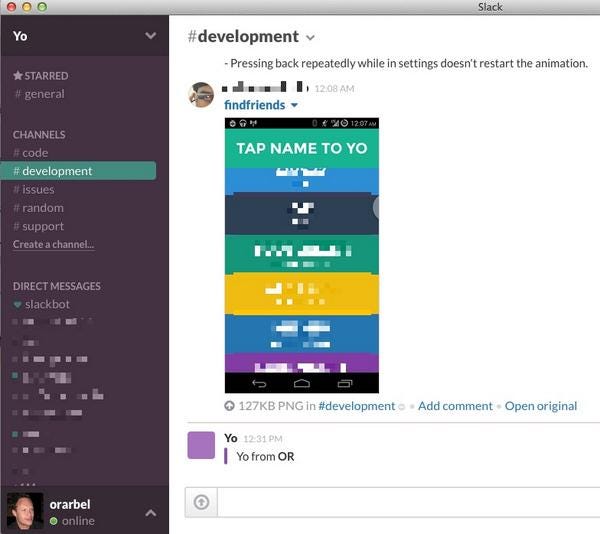Click the Add comment link
The width and height of the screenshot is (600, 534).
point(455,406)
